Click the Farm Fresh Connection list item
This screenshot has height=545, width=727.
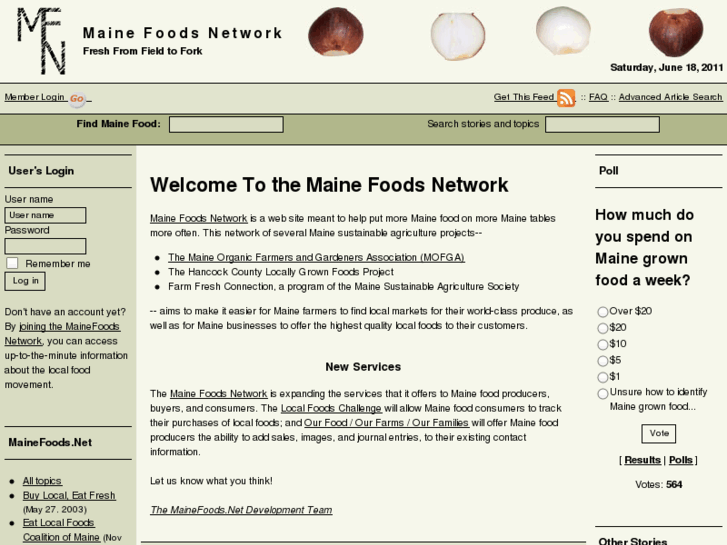coord(344,287)
